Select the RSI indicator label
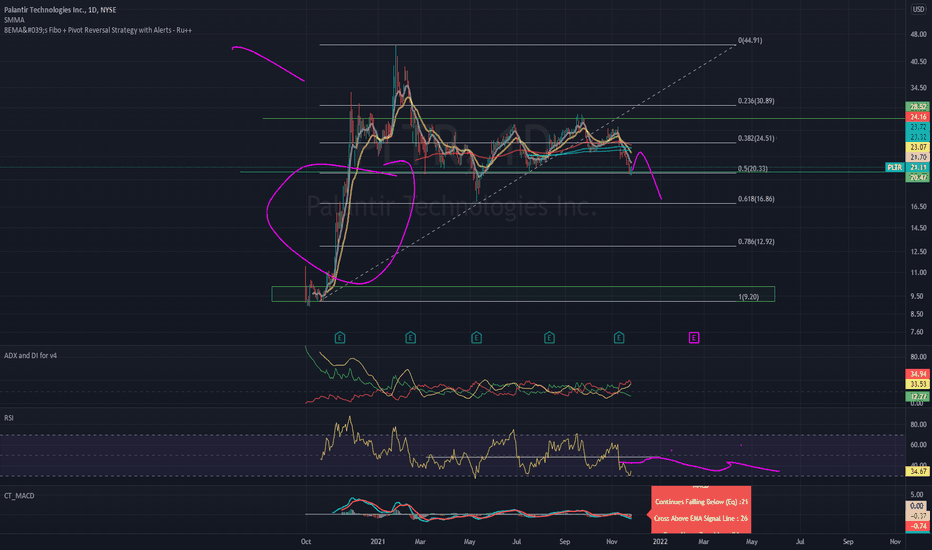 click(x=9, y=418)
